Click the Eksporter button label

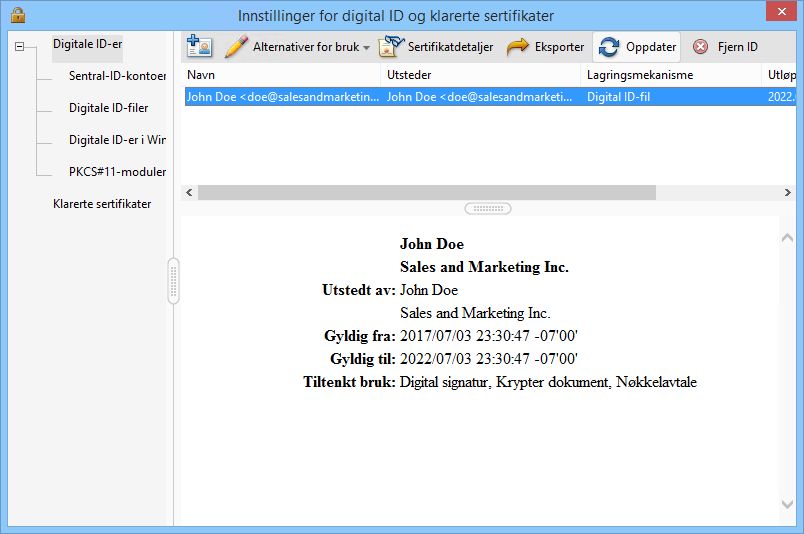point(559,47)
